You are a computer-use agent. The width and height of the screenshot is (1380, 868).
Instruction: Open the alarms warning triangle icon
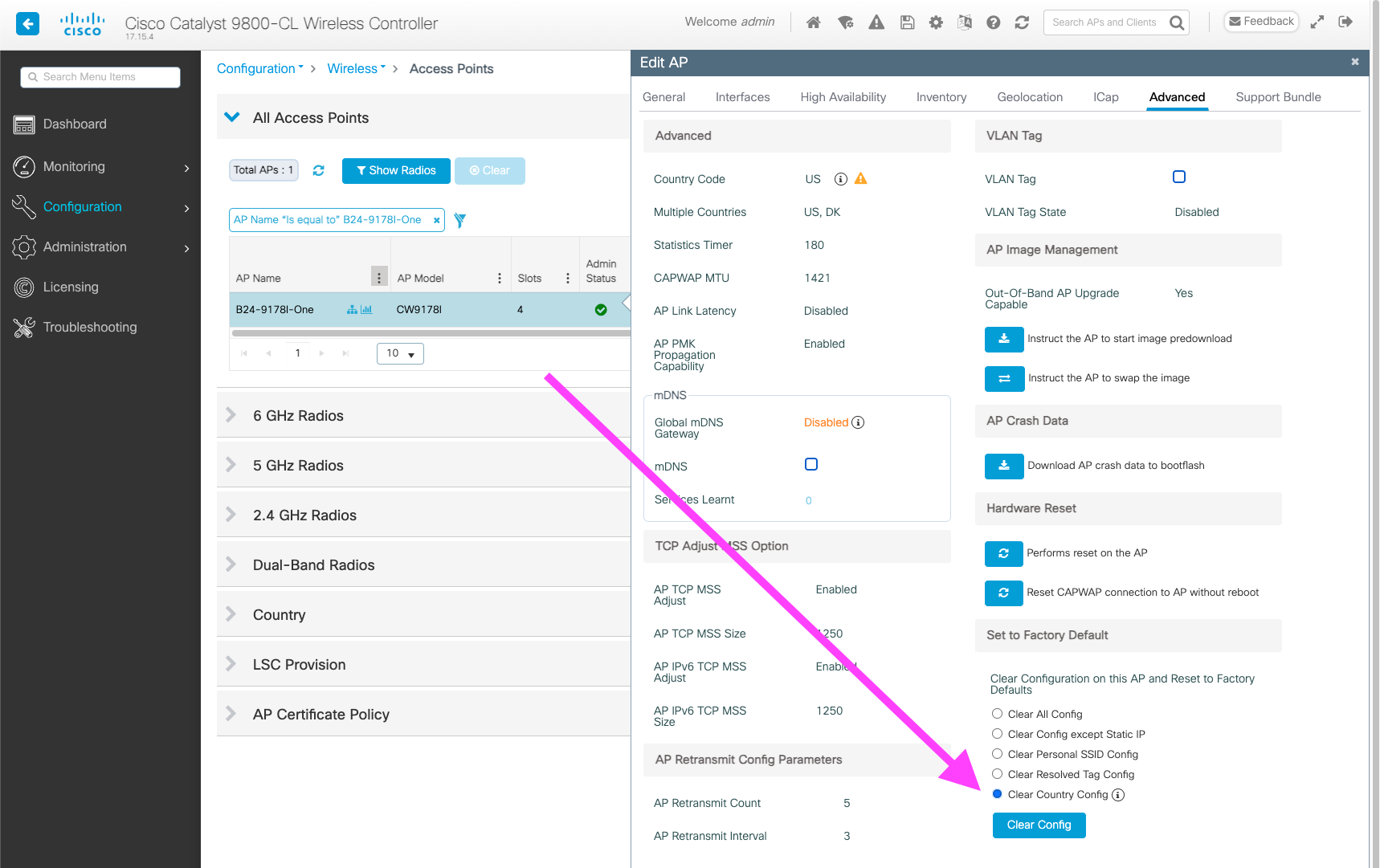pyautogui.click(x=876, y=22)
